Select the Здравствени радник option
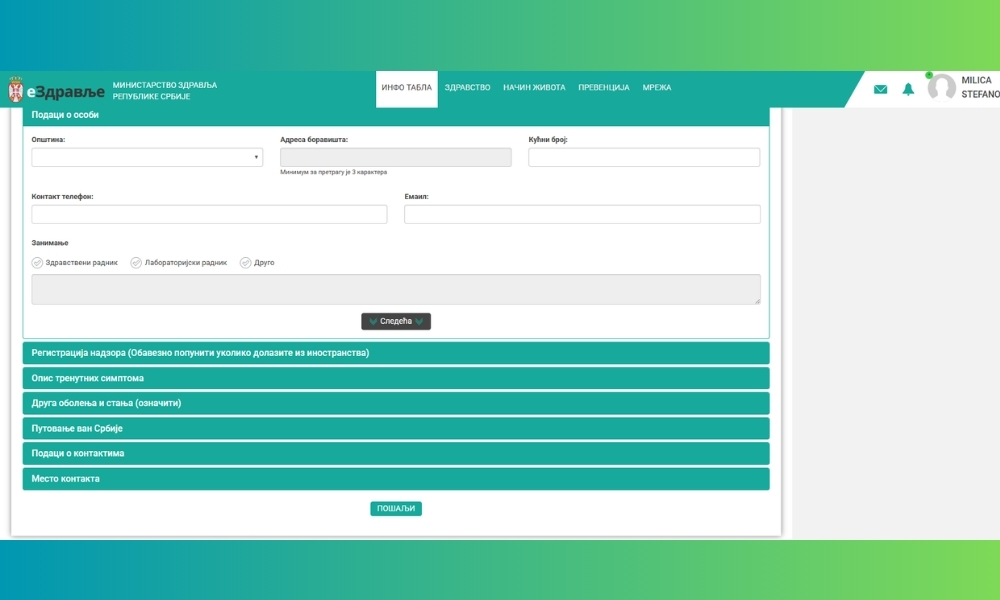Screen dimensions: 1000x600 (x=38, y=263)
